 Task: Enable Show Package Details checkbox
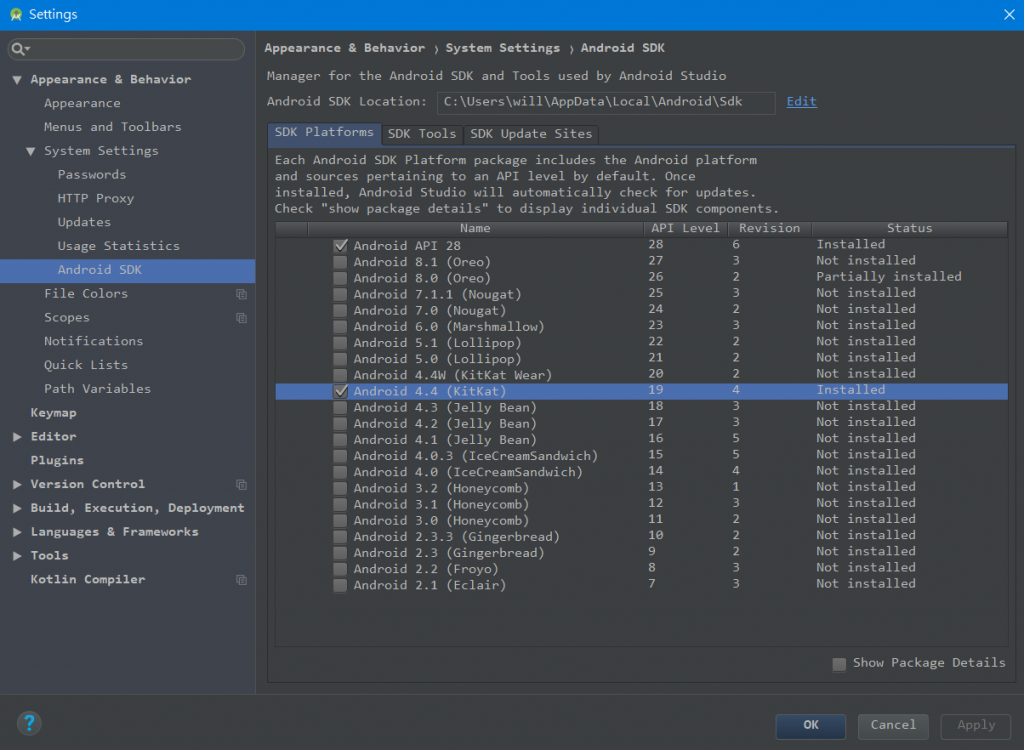[839, 664]
